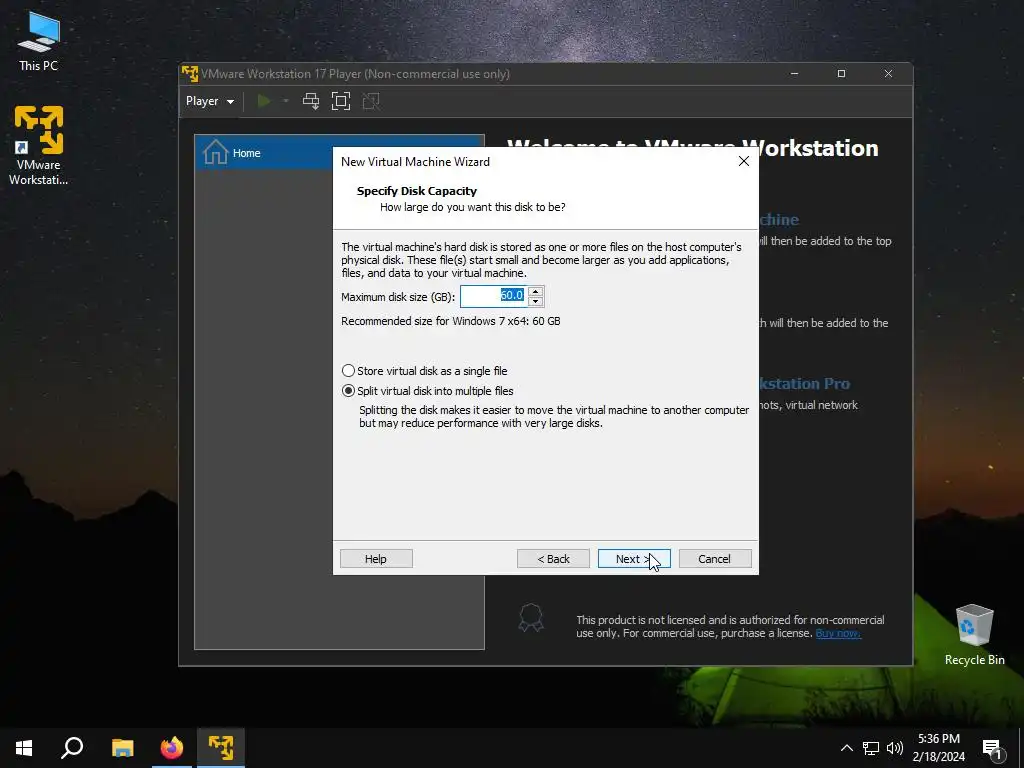Open notification center icon
1024x768 pixels.
point(993,749)
